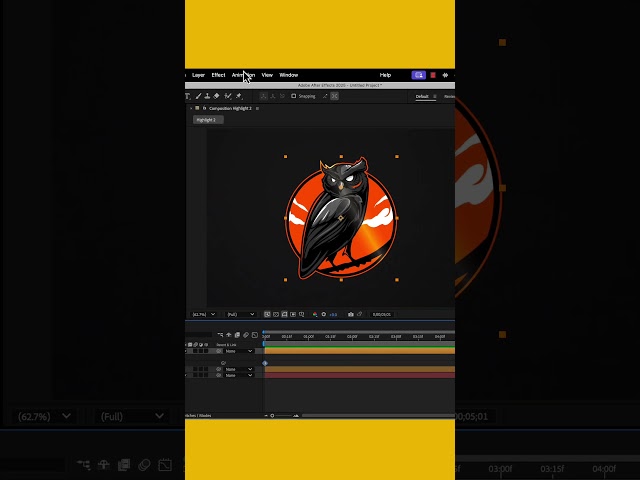Open the Composition Mini-Flowchart icon
The width and height of the screenshot is (640, 480).
click(x=220, y=335)
